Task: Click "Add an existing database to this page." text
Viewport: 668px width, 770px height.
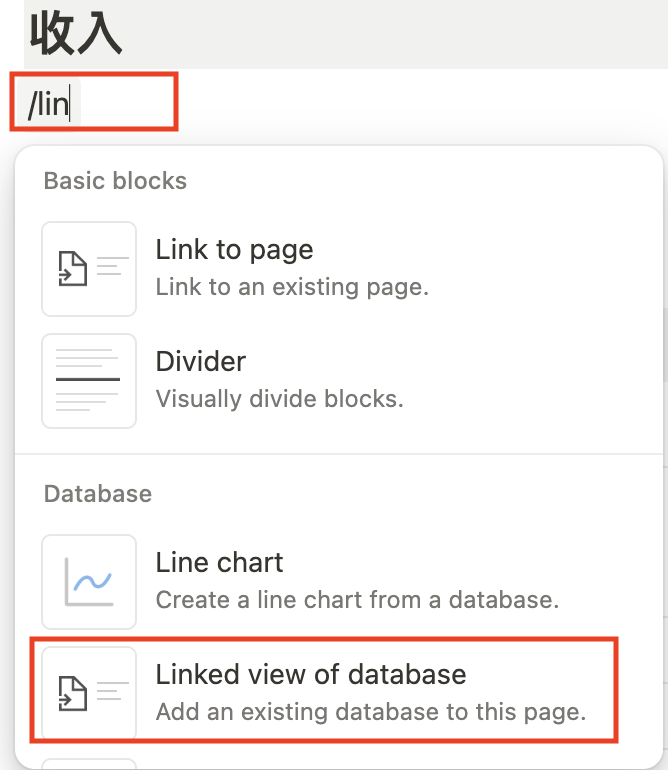Action: coord(370,713)
